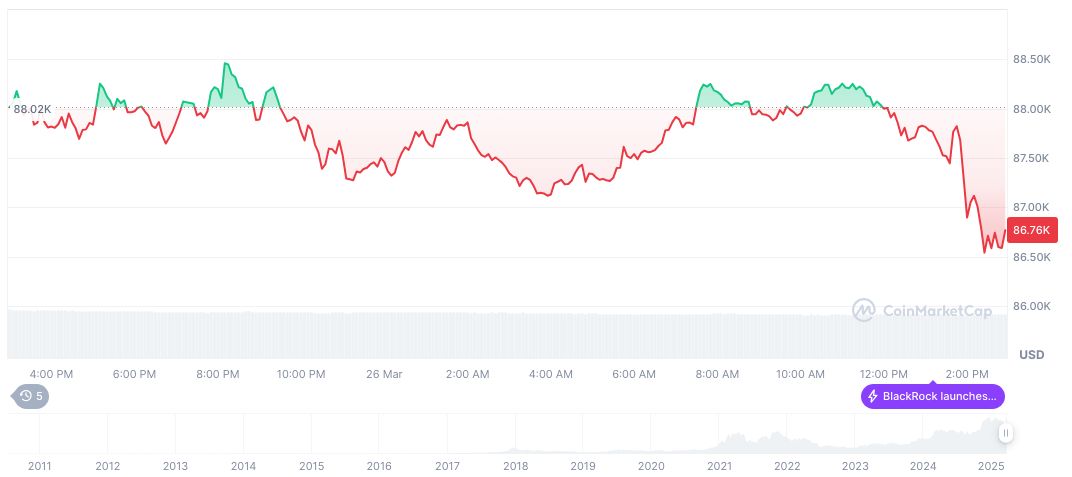The height and width of the screenshot is (477, 1072).
Task: Select 2018 on the year timeline
Action: click(516, 466)
